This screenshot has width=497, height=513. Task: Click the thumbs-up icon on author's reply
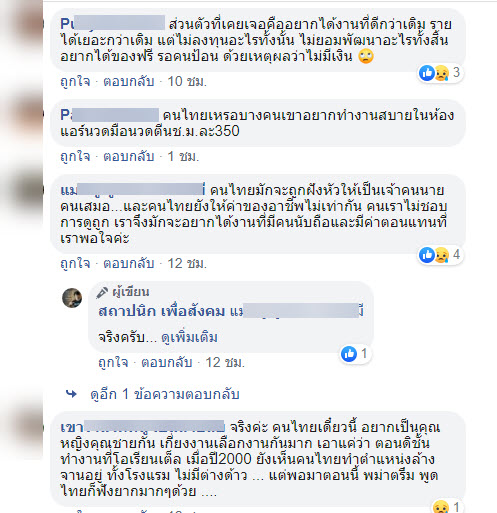point(349,354)
